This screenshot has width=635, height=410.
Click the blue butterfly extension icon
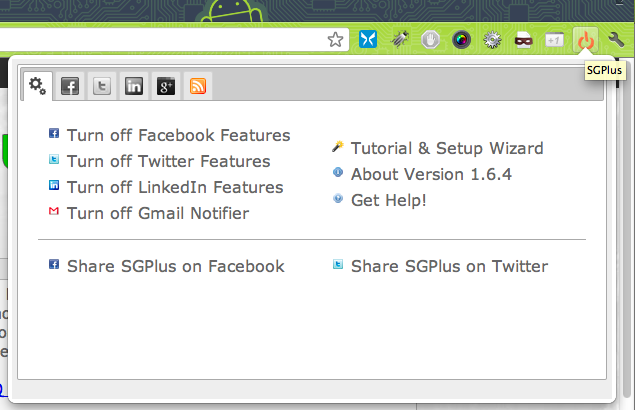[x=368, y=40]
